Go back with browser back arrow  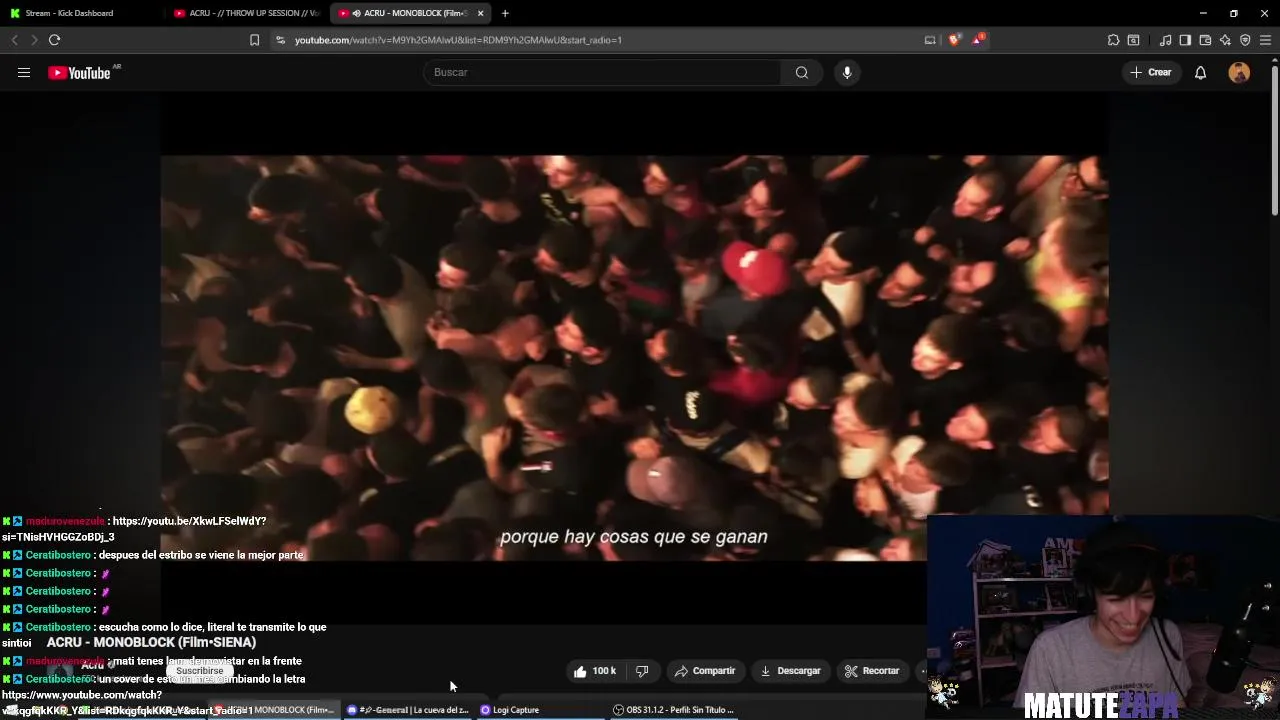(14, 40)
